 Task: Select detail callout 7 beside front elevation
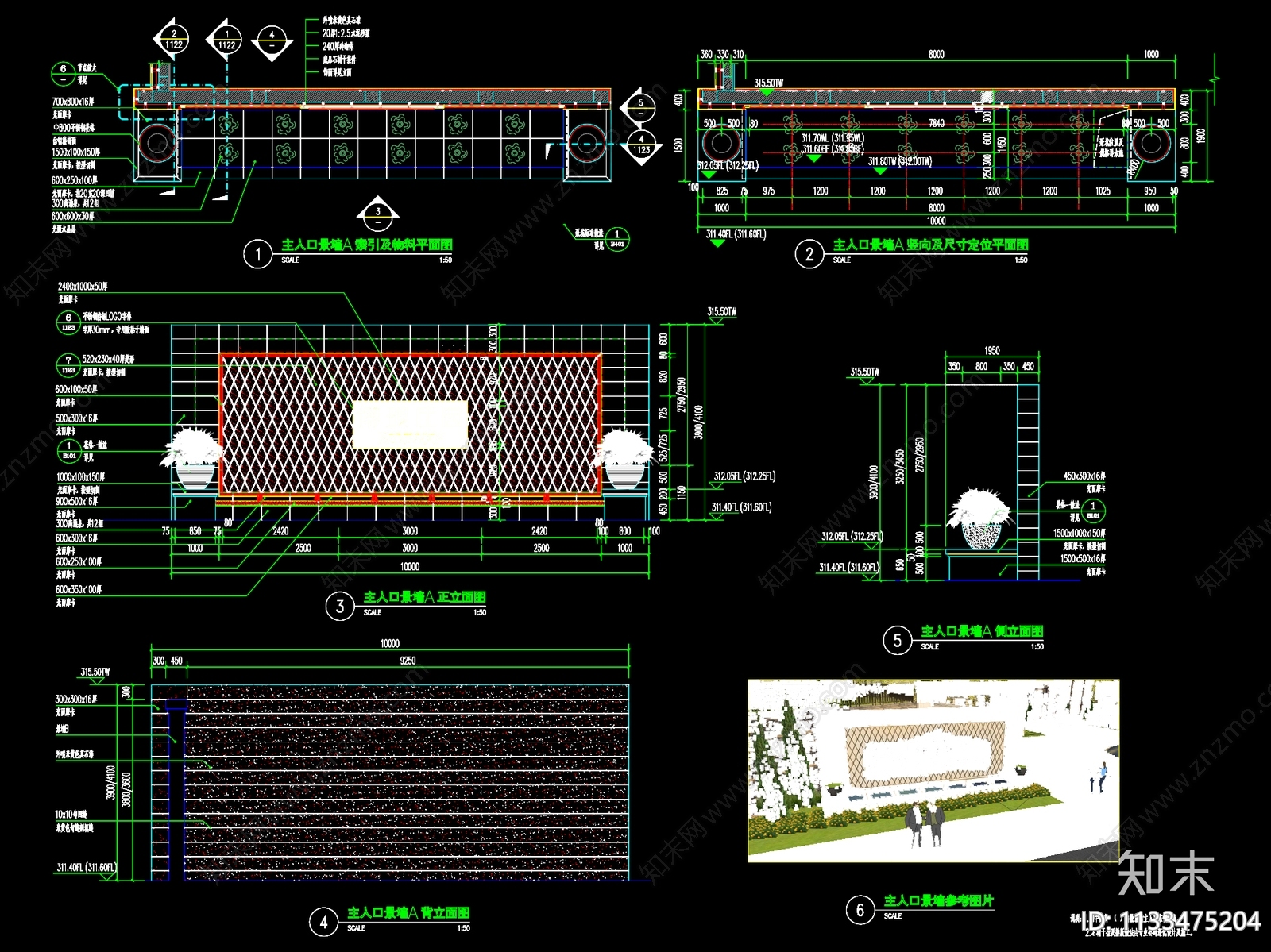coord(68,365)
